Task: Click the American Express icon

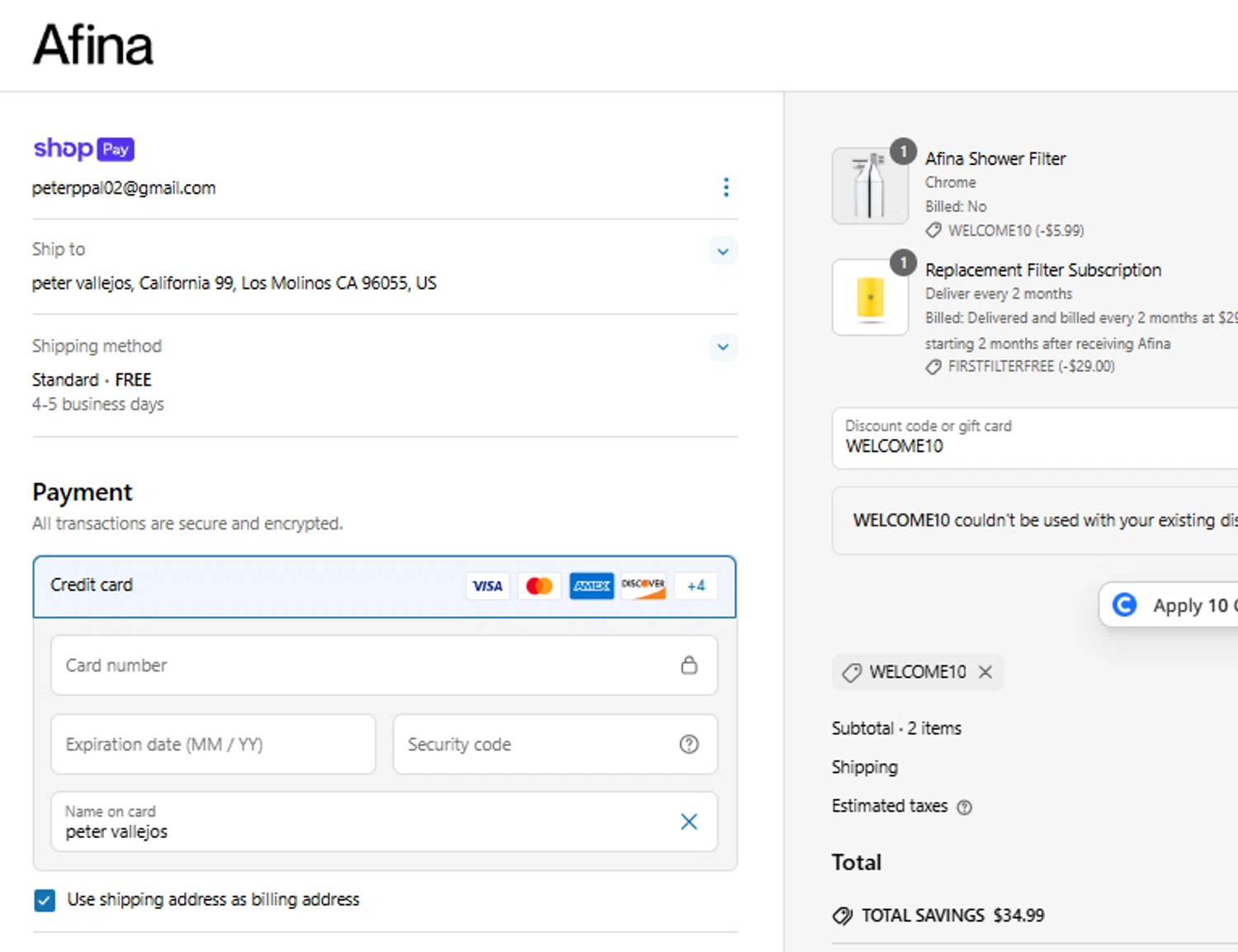Action: coord(592,586)
